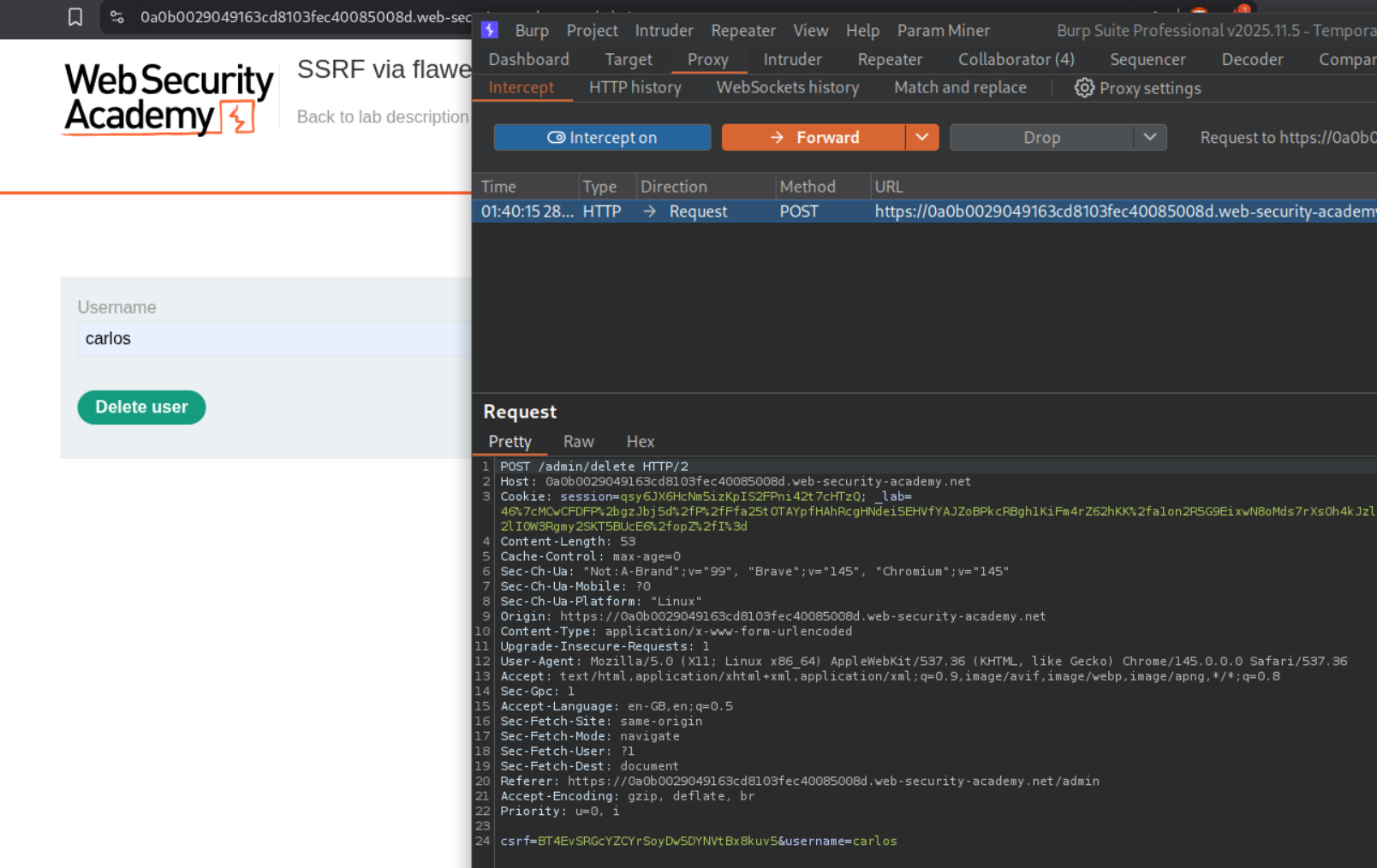Open the Hex request view tab
The image size is (1377, 868).
pyautogui.click(x=640, y=442)
